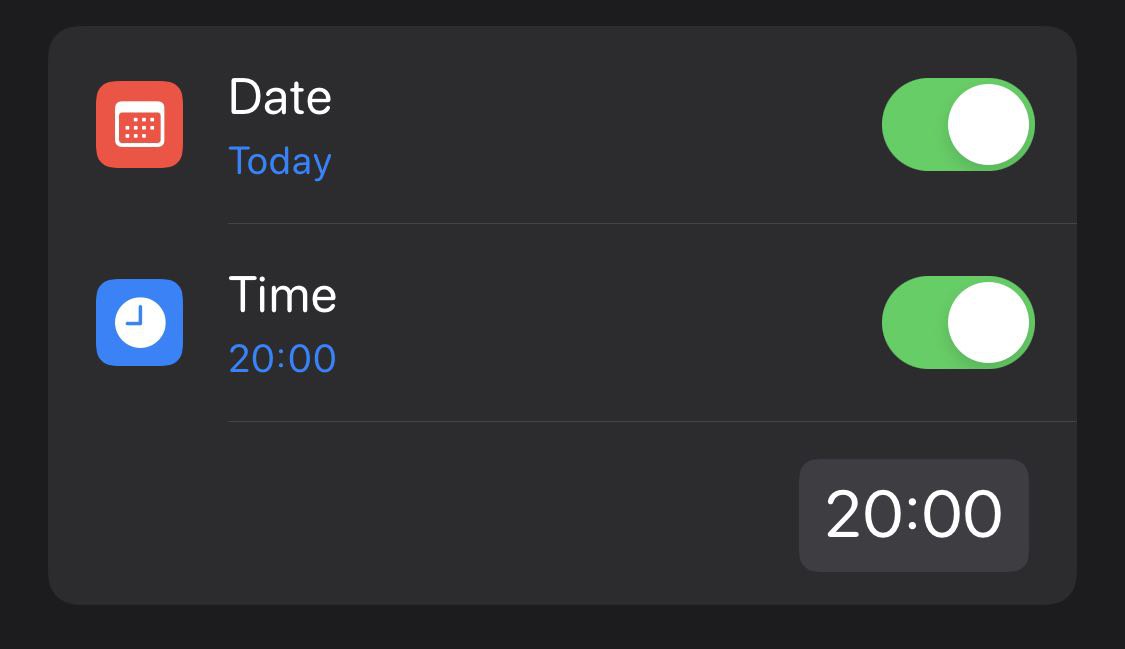Screen dimensions: 1125x649
Task: Open the 20:00 time picker button
Action: pyautogui.click(x=913, y=515)
